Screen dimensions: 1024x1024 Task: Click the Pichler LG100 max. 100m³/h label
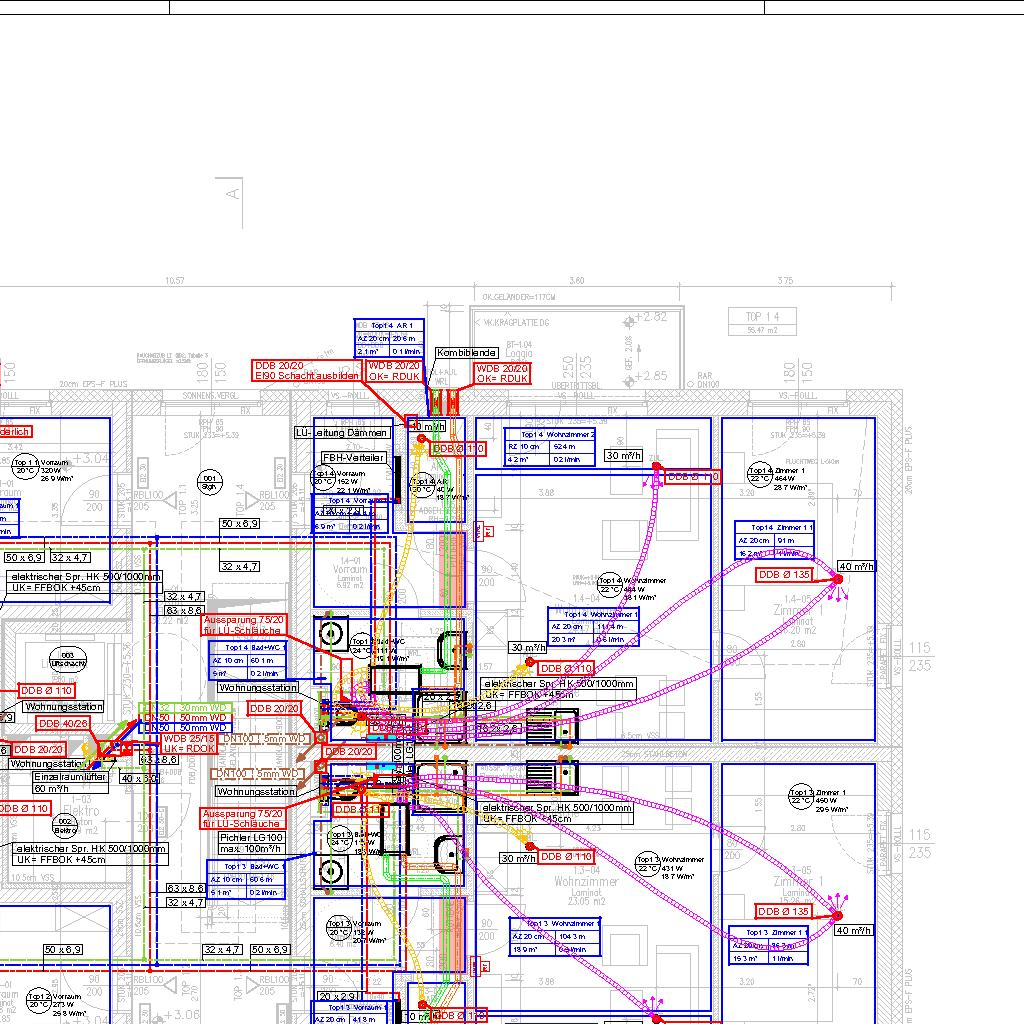(251, 842)
